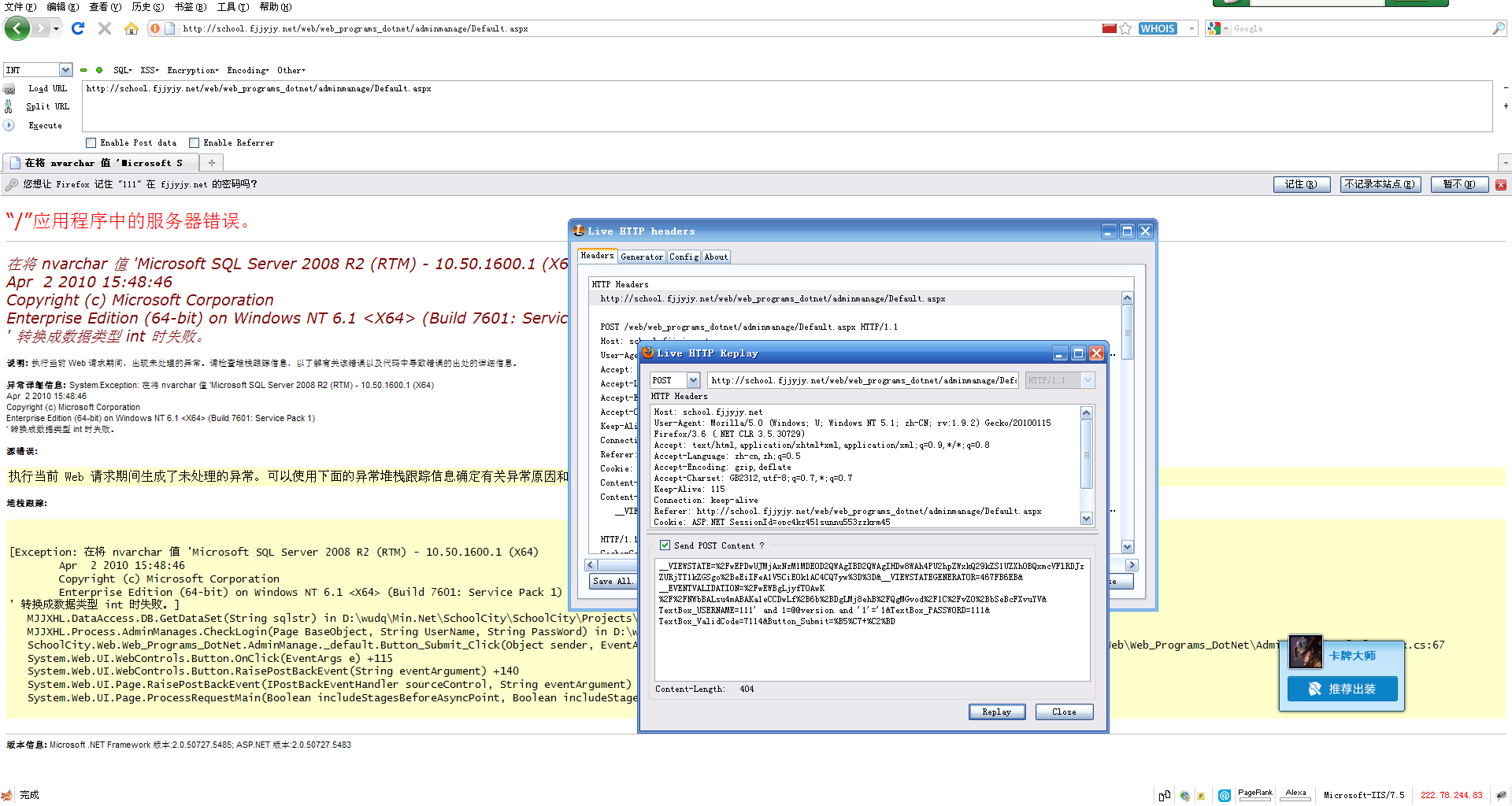Viewport: 1512px width, 806px height.
Task: Click 不记录本站点(E) button
Action: (1380, 184)
